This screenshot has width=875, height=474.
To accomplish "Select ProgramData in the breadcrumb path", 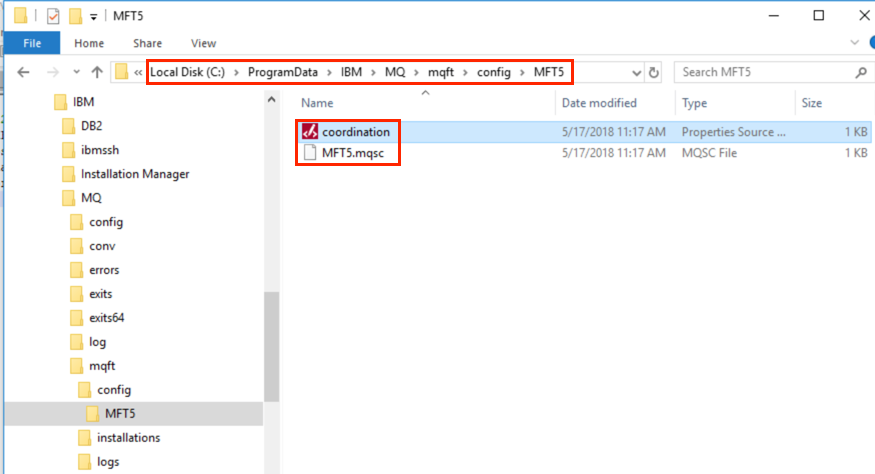I will (283, 72).
